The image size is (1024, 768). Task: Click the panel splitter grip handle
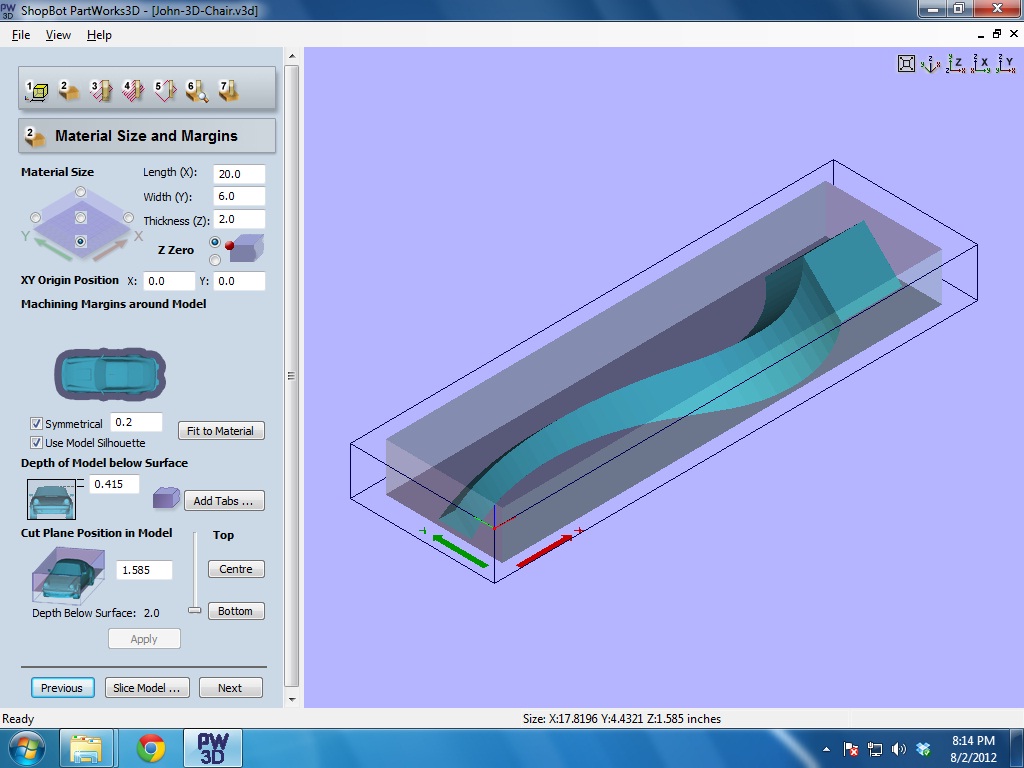coord(291,376)
